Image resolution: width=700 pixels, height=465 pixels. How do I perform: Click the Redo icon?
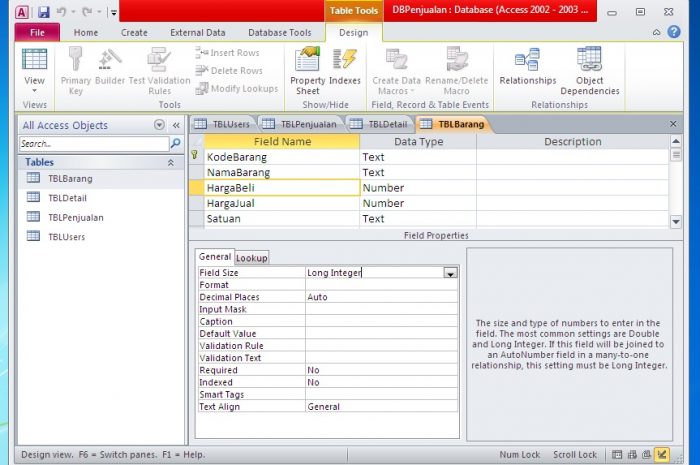(88, 12)
